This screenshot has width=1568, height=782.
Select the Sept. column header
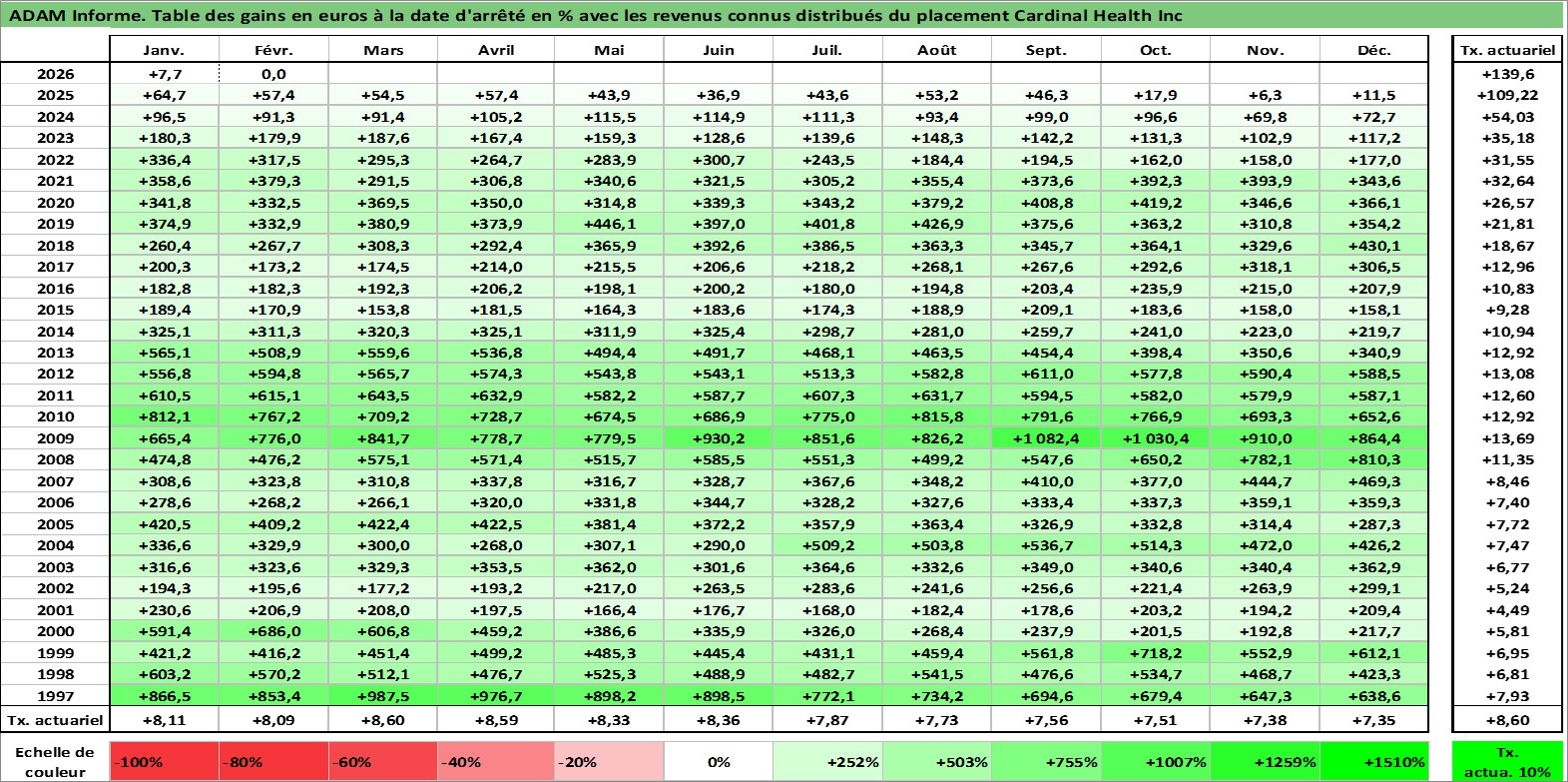1046,50
